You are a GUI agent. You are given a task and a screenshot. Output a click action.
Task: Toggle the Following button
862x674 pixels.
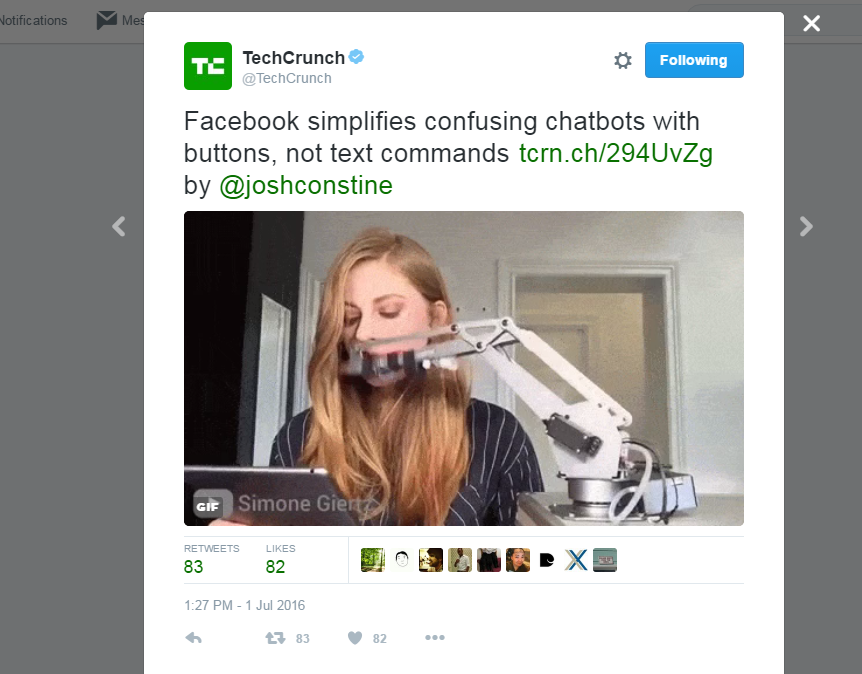694,60
